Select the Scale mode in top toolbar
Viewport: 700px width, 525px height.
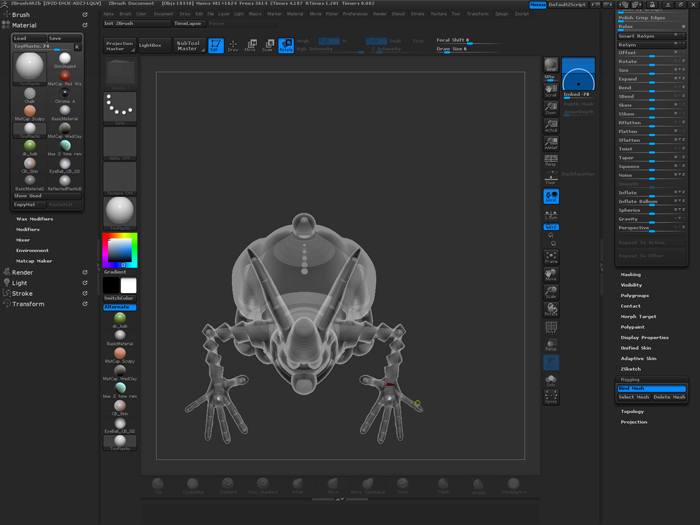point(268,45)
